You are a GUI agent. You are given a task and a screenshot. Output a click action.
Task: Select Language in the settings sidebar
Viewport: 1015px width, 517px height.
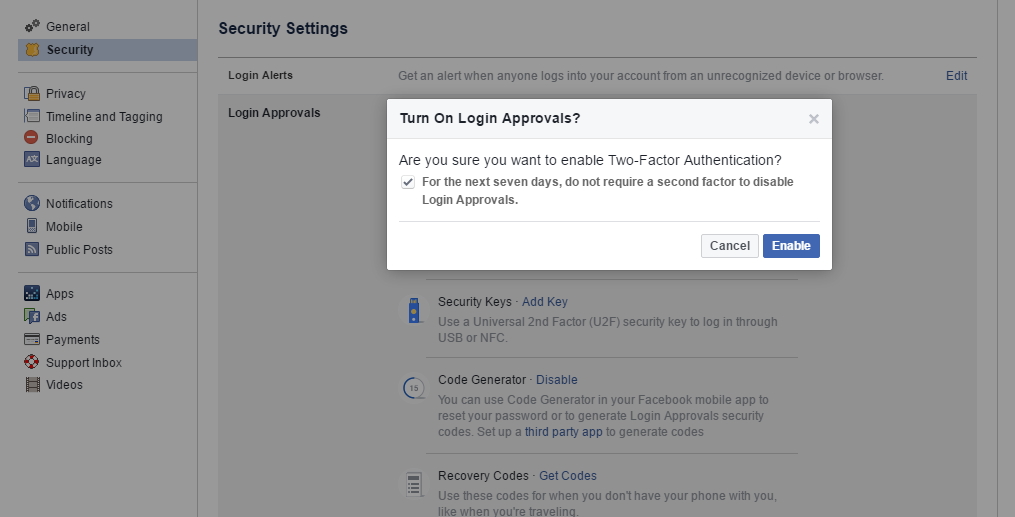(x=73, y=160)
